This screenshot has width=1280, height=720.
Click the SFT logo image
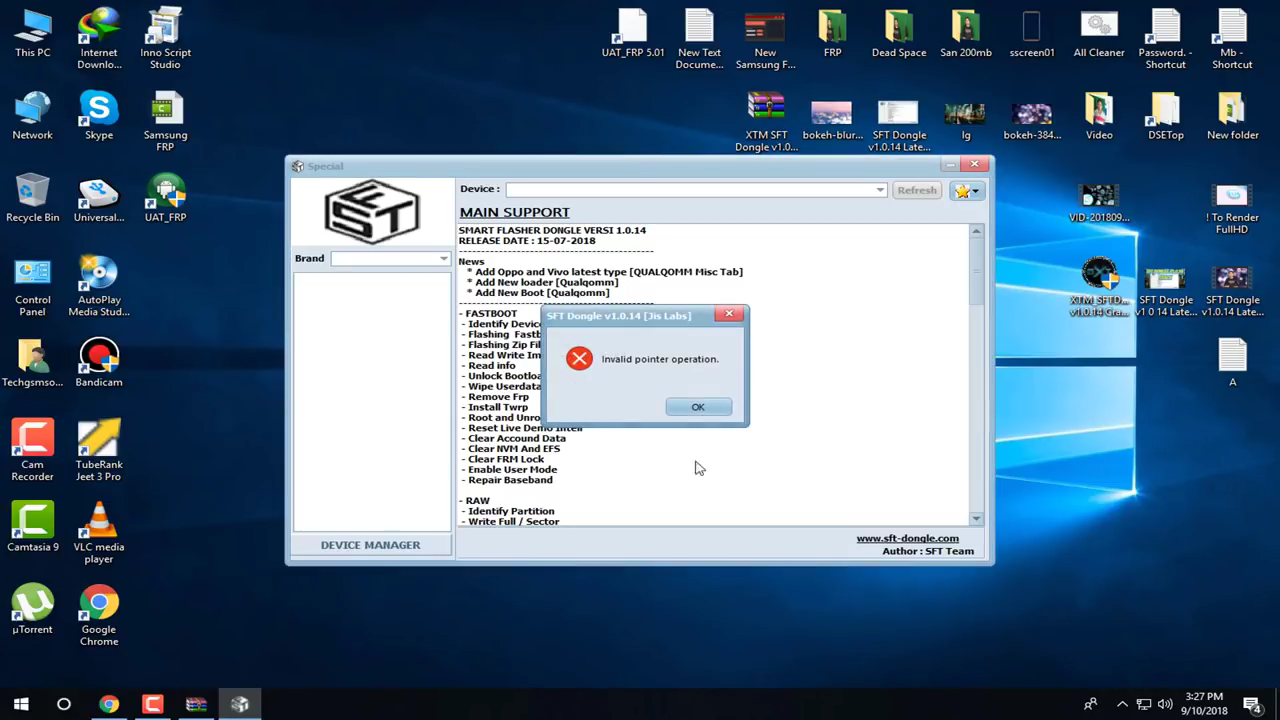point(372,211)
